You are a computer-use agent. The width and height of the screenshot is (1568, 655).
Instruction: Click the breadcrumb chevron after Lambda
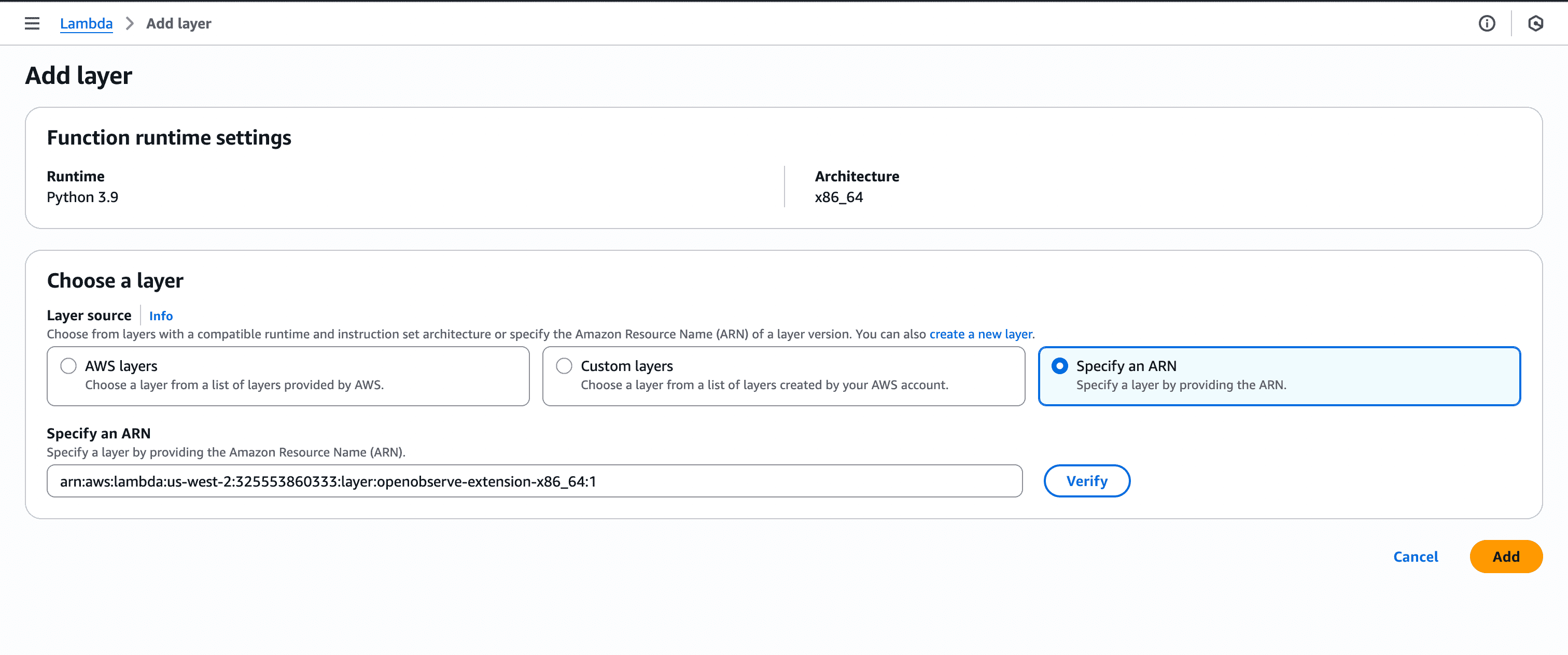click(x=129, y=23)
